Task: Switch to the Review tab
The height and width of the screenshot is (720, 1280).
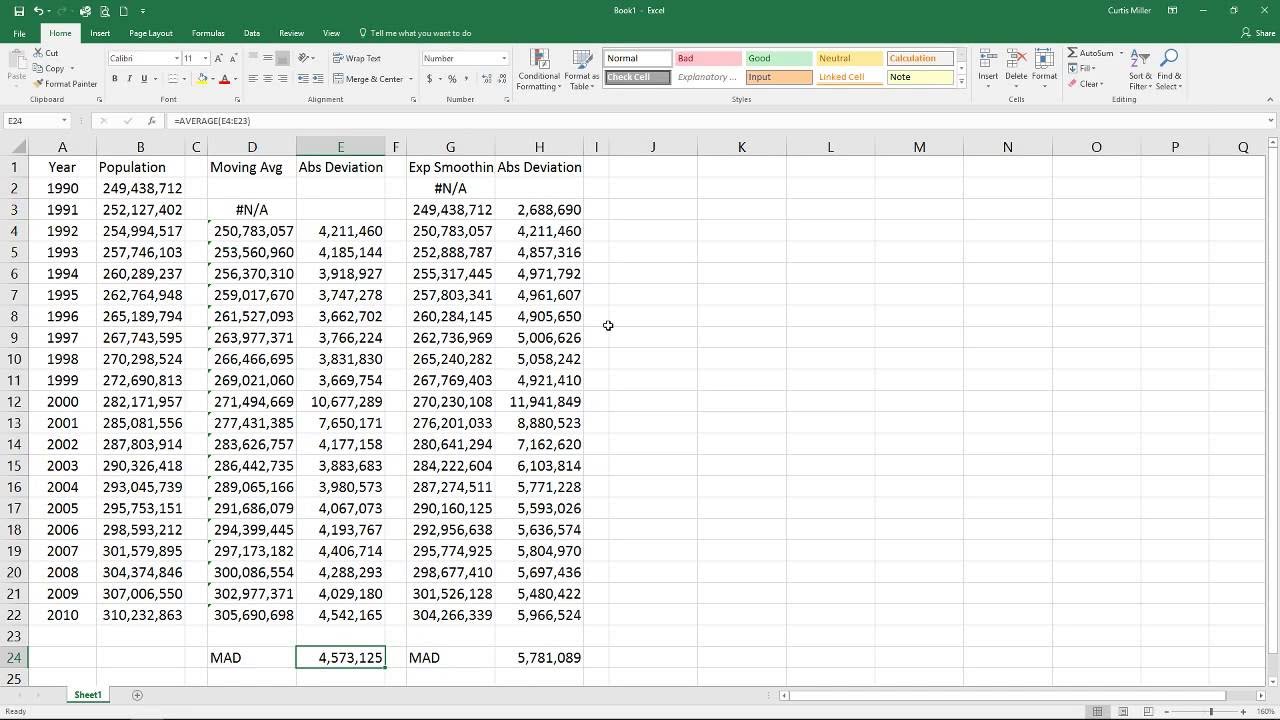Action: click(x=291, y=33)
